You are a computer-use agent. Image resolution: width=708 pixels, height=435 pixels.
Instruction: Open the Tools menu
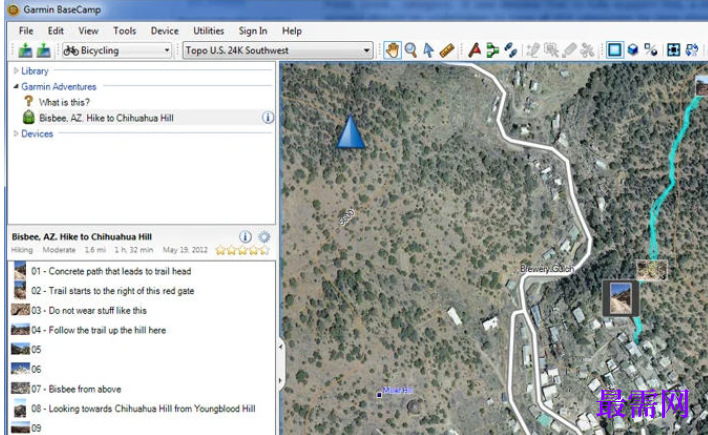click(125, 31)
